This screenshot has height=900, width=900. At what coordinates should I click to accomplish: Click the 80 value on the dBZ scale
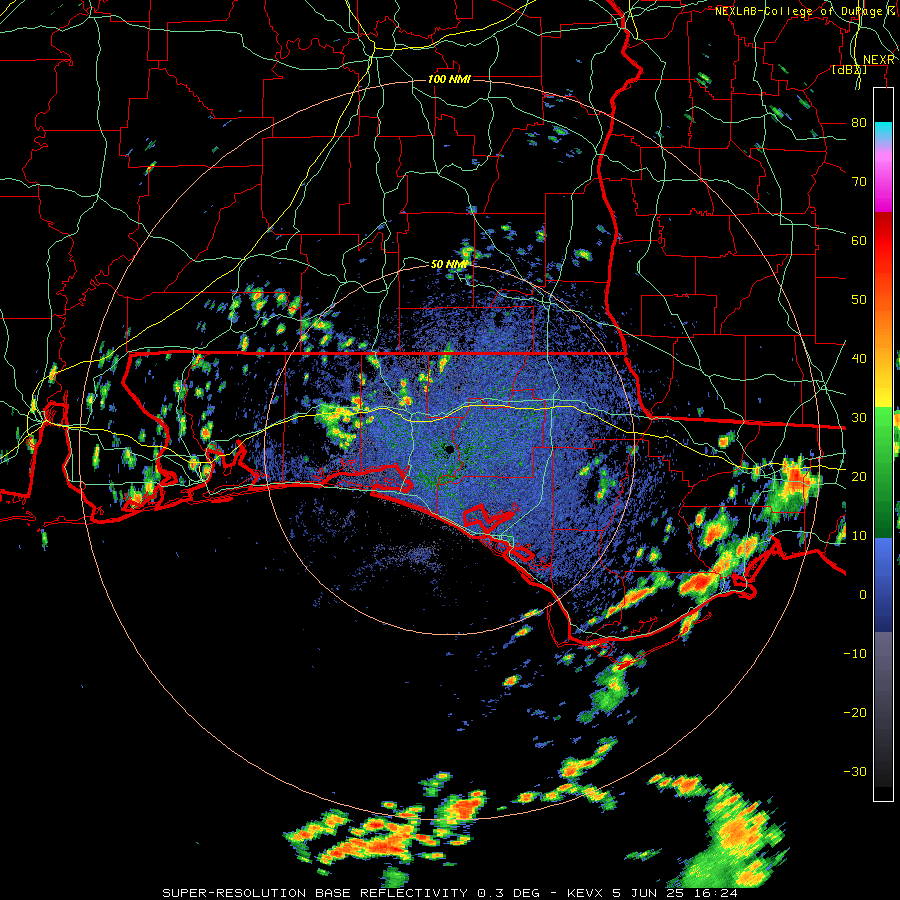859,123
